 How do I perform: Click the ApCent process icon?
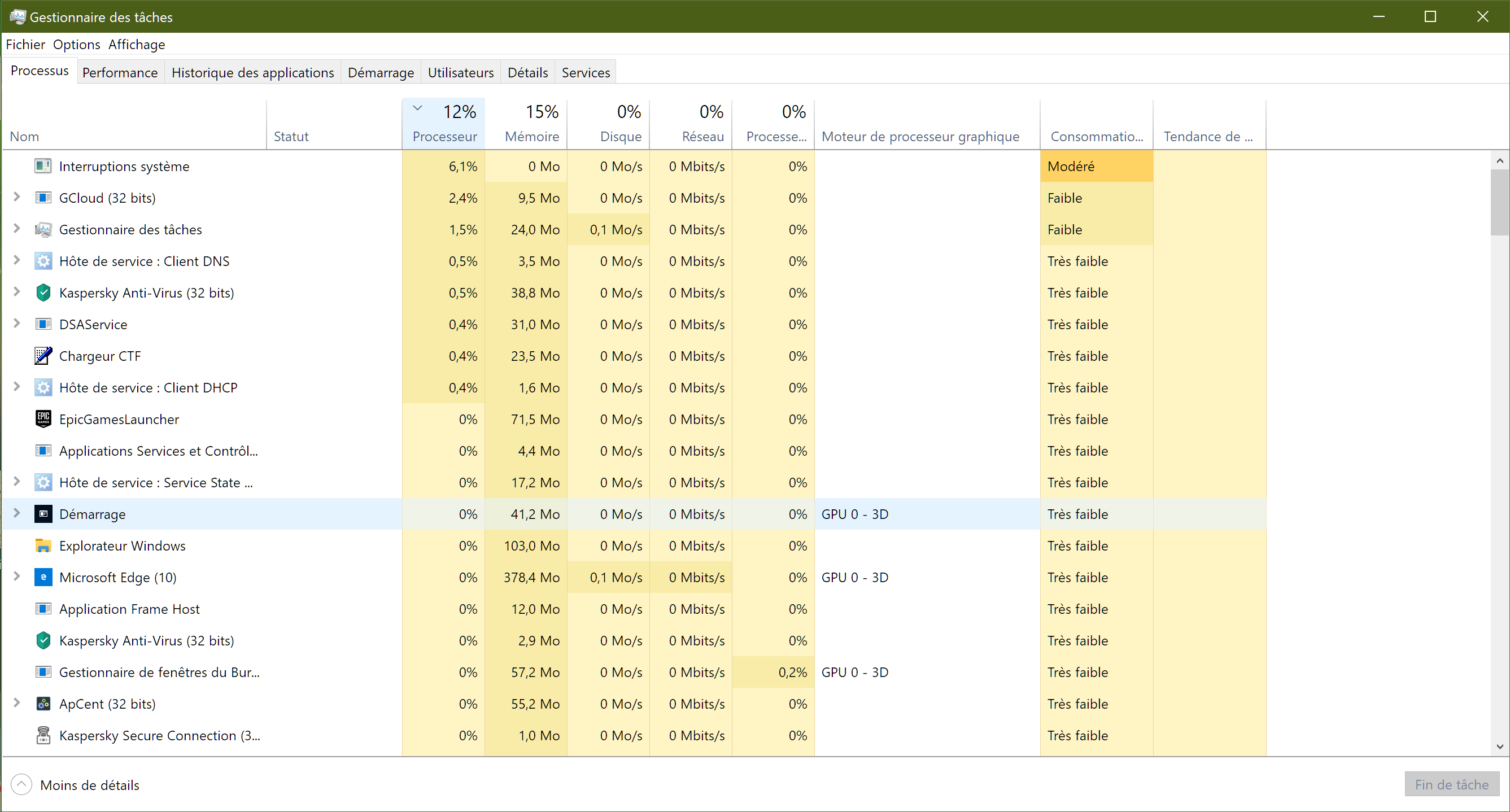click(43, 704)
